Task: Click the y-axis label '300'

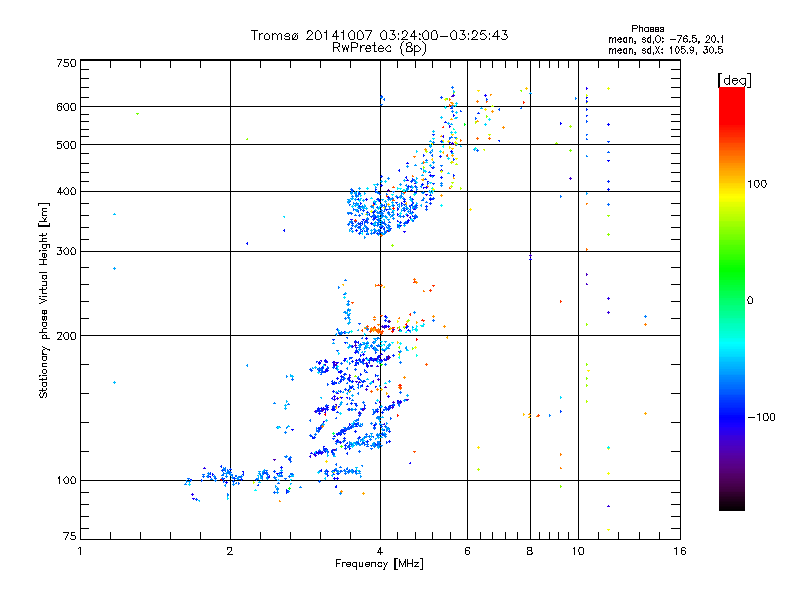Action: click(67, 252)
